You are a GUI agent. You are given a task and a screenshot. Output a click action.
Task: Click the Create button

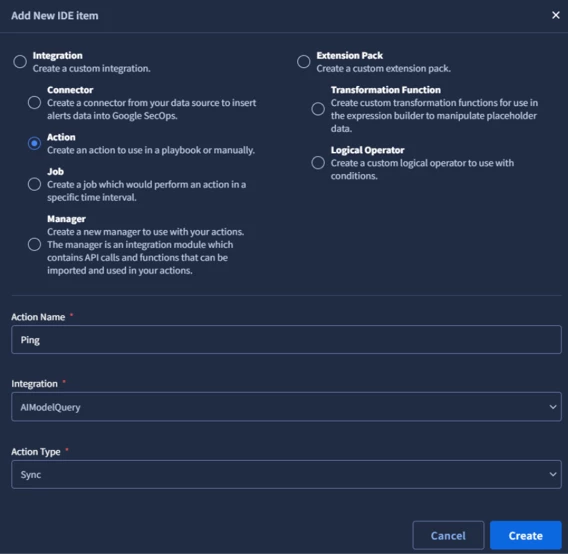click(526, 535)
